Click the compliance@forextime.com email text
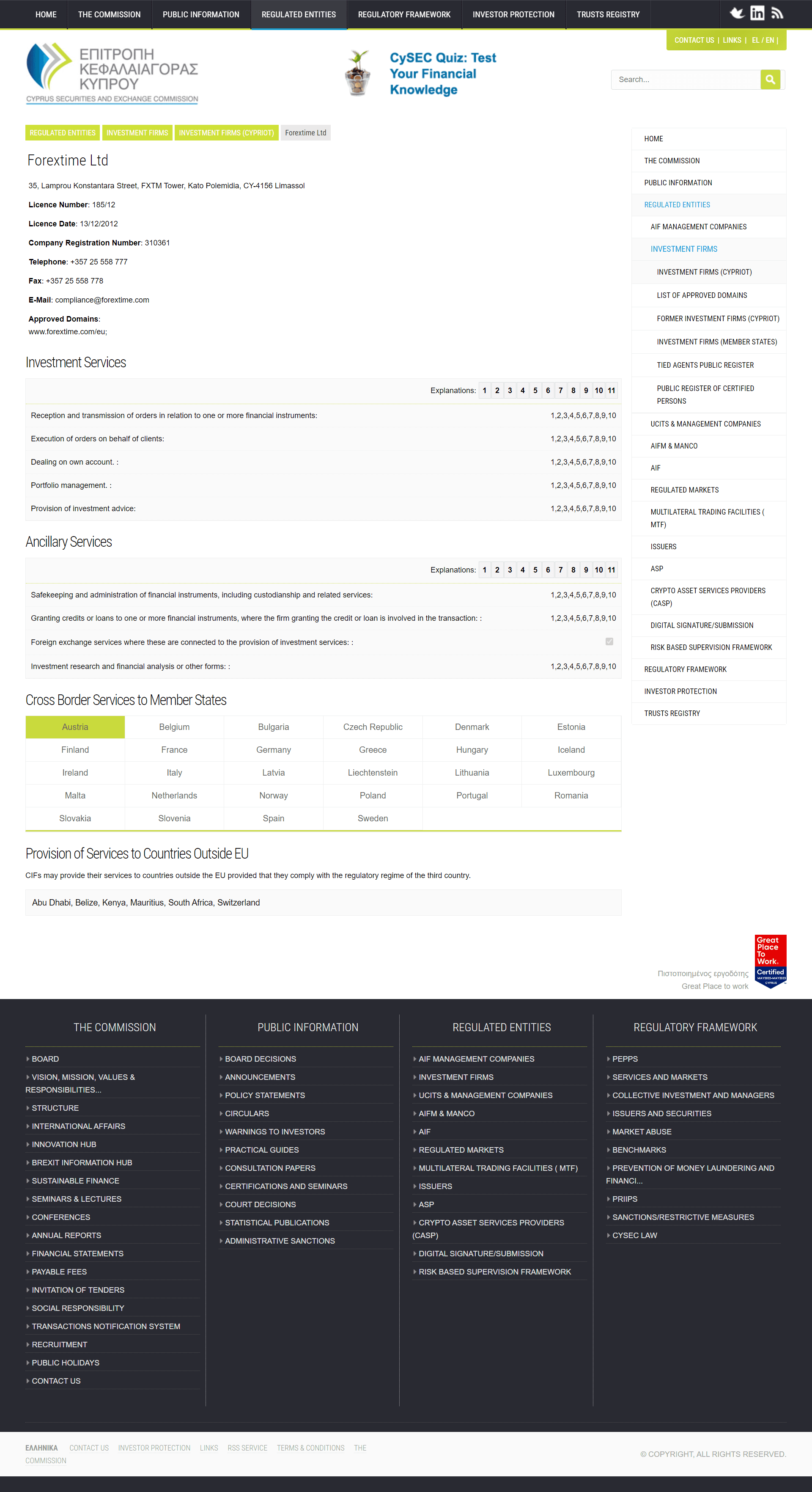This screenshot has height=1492, width=812. 102,300
